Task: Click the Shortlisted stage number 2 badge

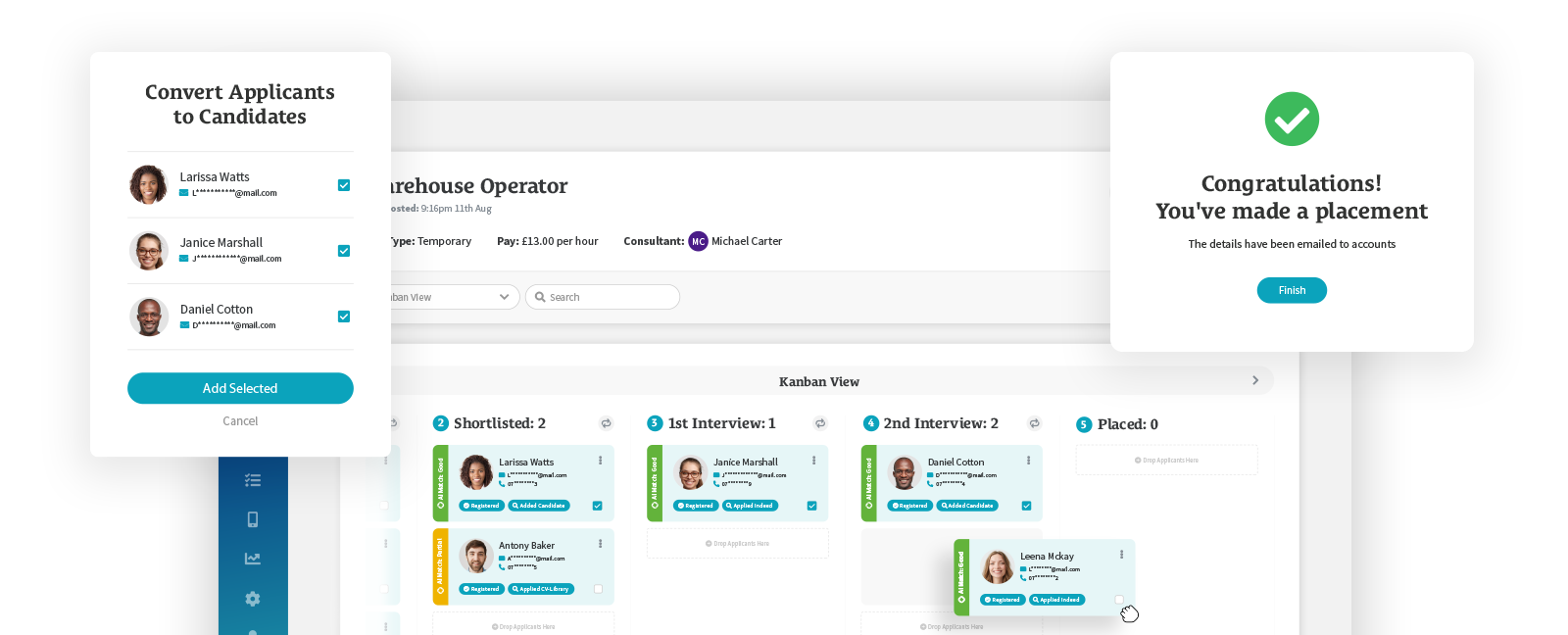Action: [441, 423]
